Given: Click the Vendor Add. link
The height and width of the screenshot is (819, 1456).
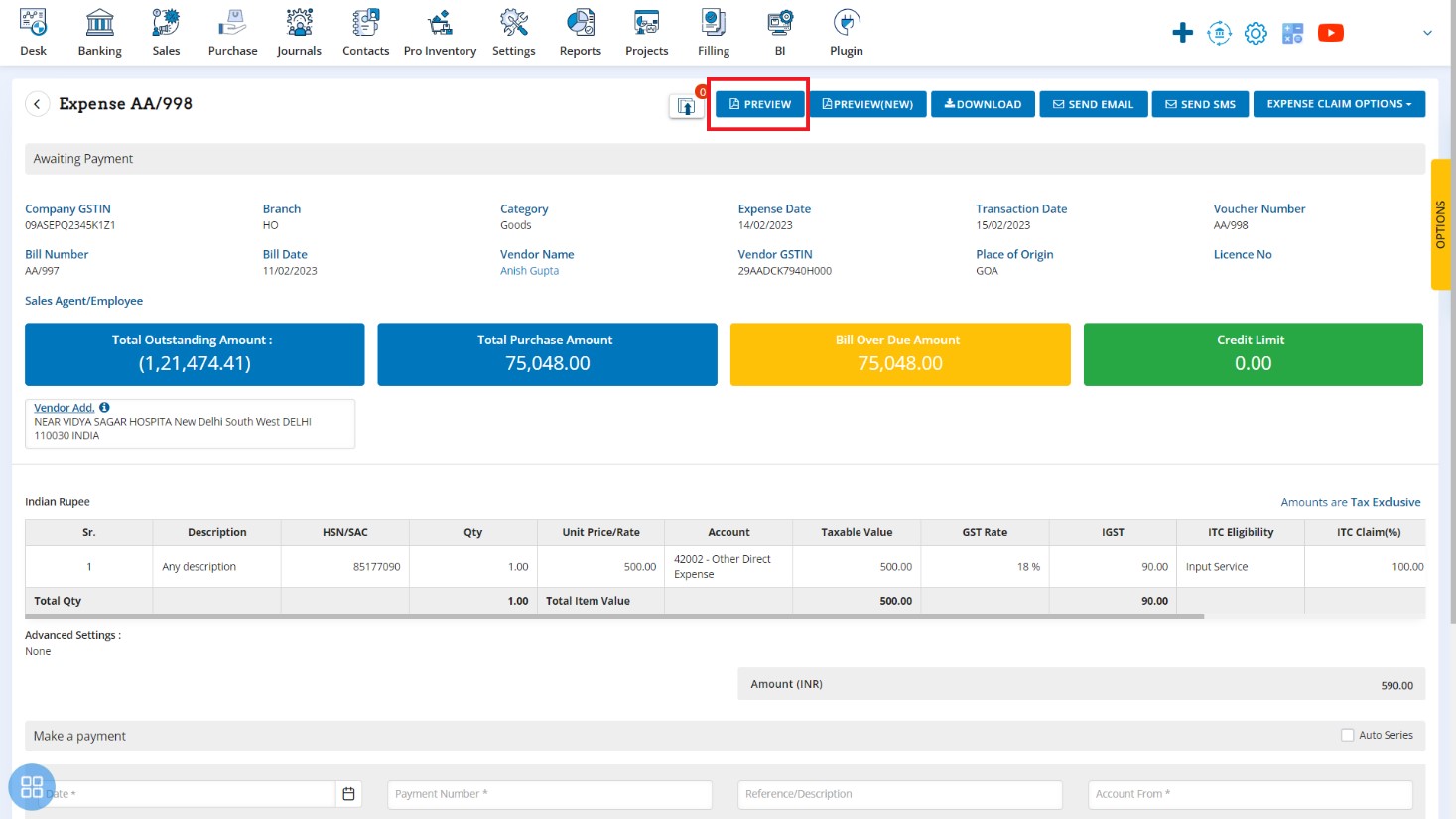Looking at the screenshot, I should pos(64,408).
